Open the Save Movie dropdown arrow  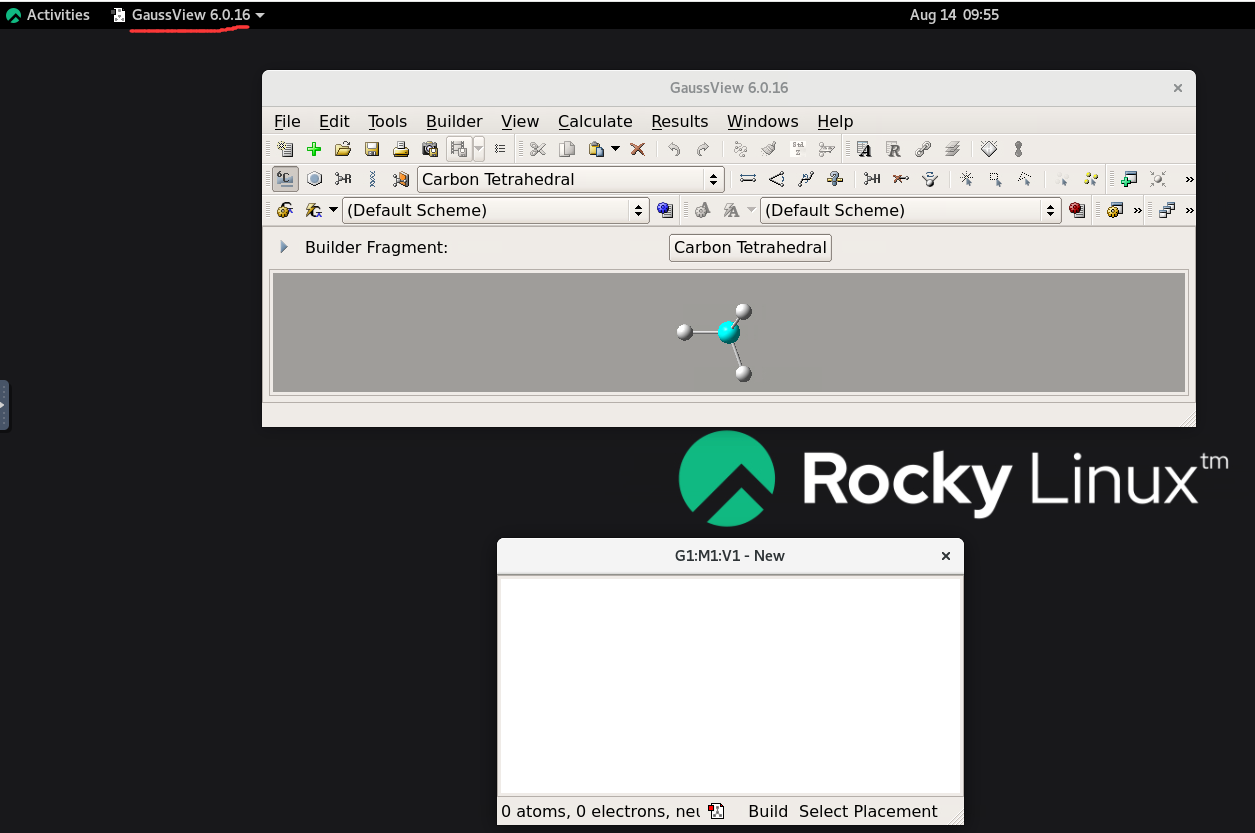pos(478,149)
